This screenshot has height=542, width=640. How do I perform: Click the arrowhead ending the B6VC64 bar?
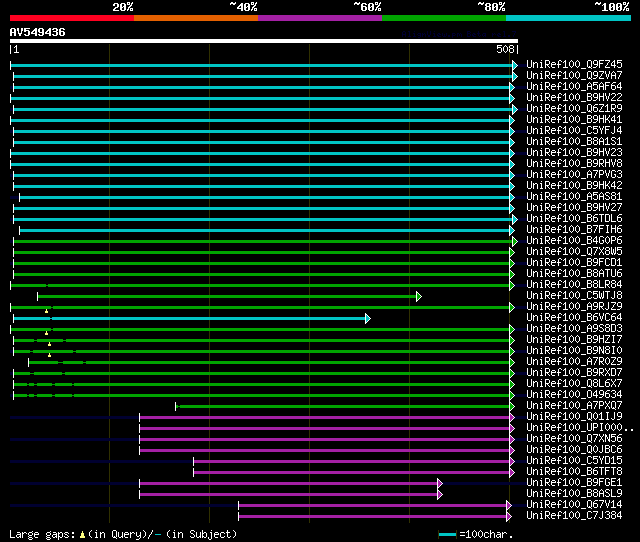(368, 318)
